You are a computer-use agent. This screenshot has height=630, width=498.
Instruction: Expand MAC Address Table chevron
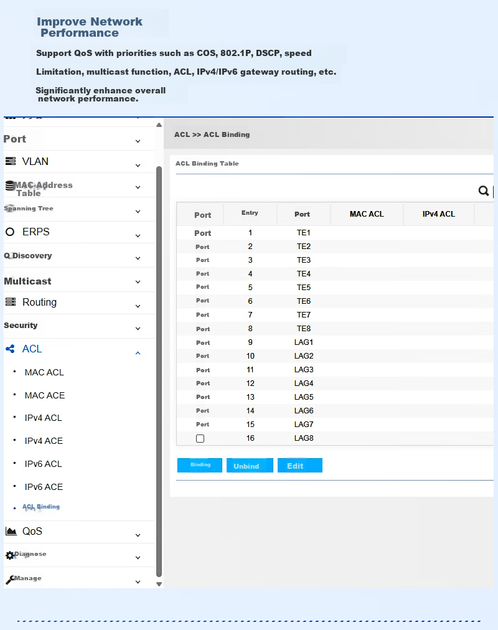pos(138,187)
